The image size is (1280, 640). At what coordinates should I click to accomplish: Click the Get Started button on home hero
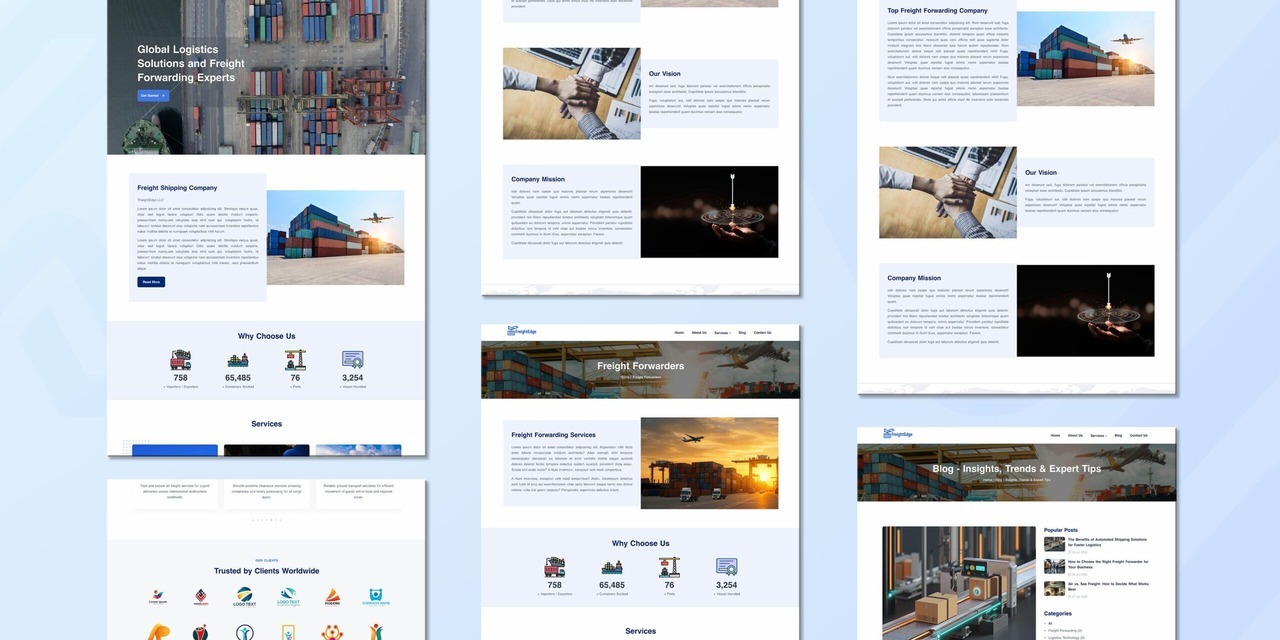pyautogui.click(x=153, y=96)
